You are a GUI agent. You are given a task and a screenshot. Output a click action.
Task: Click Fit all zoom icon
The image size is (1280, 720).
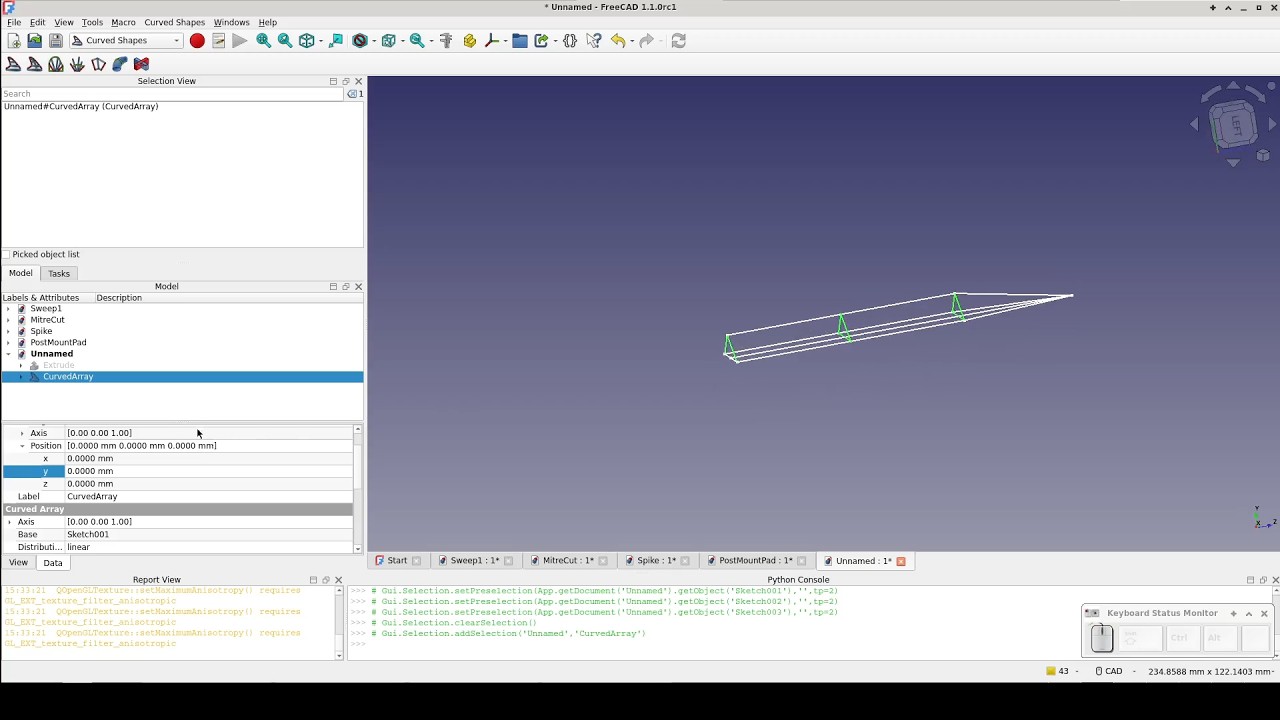pos(263,41)
